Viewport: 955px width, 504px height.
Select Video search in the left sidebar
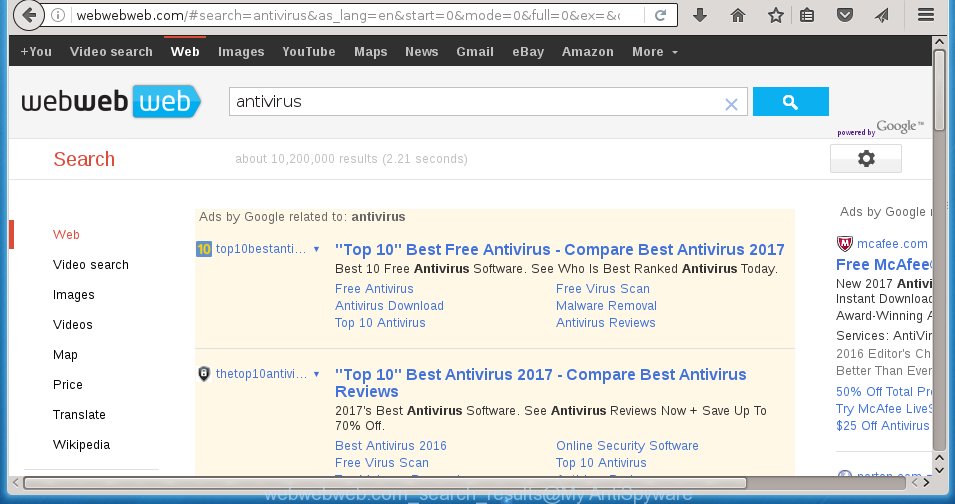click(91, 265)
